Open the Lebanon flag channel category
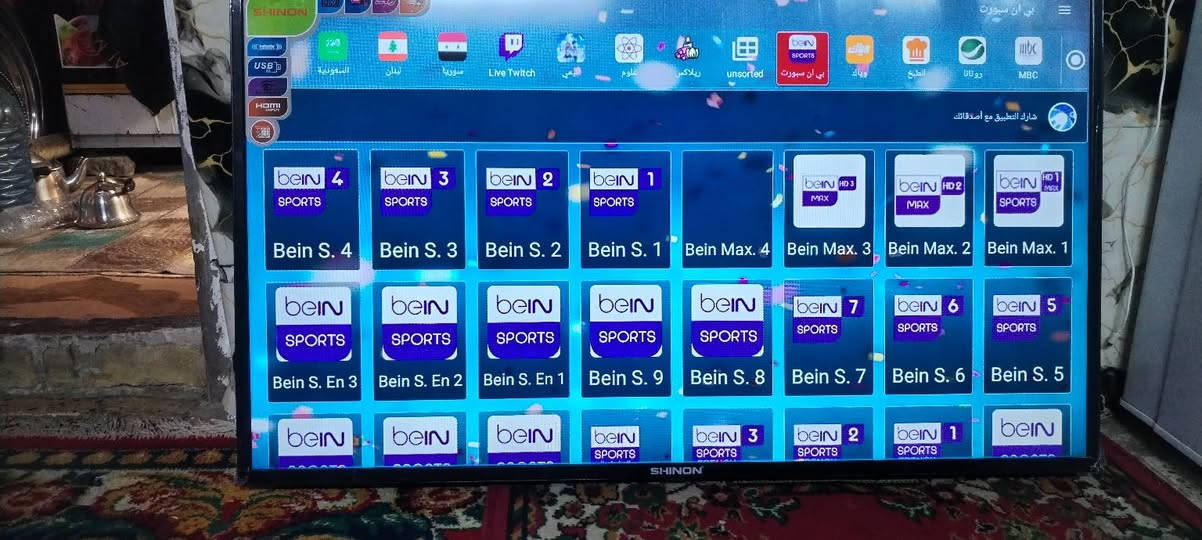The width and height of the screenshot is (1202, 540). tap(393, 55)
